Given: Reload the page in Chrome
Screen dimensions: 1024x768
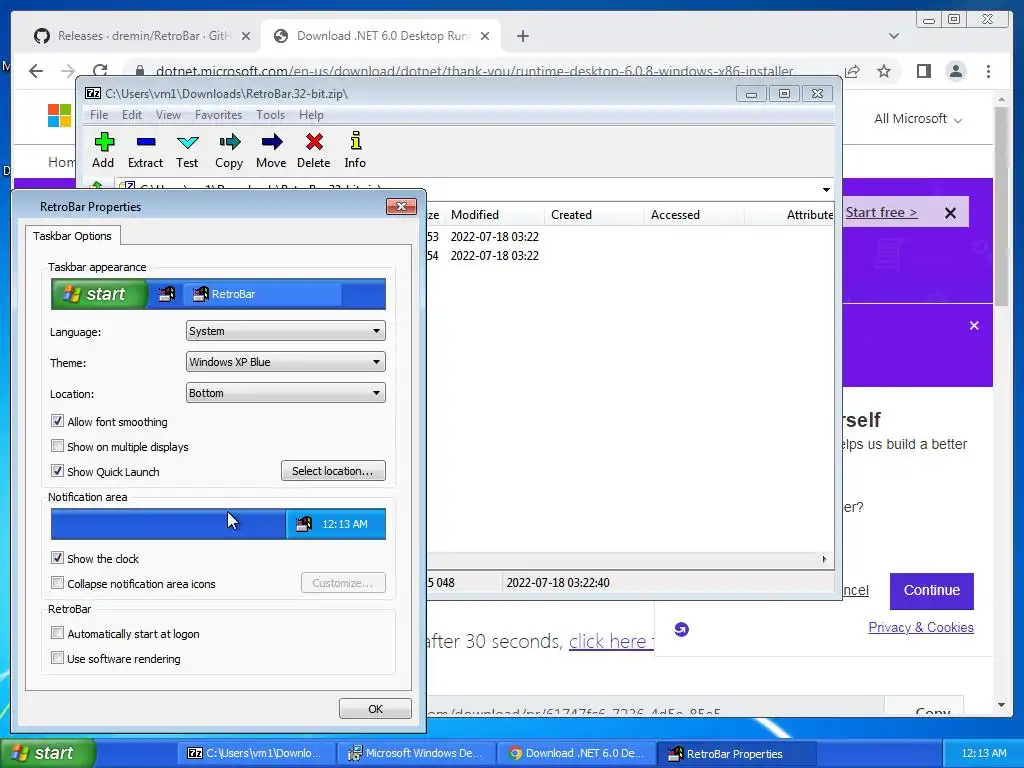Looking at the screenshot, I should click(x=100, y=71).
